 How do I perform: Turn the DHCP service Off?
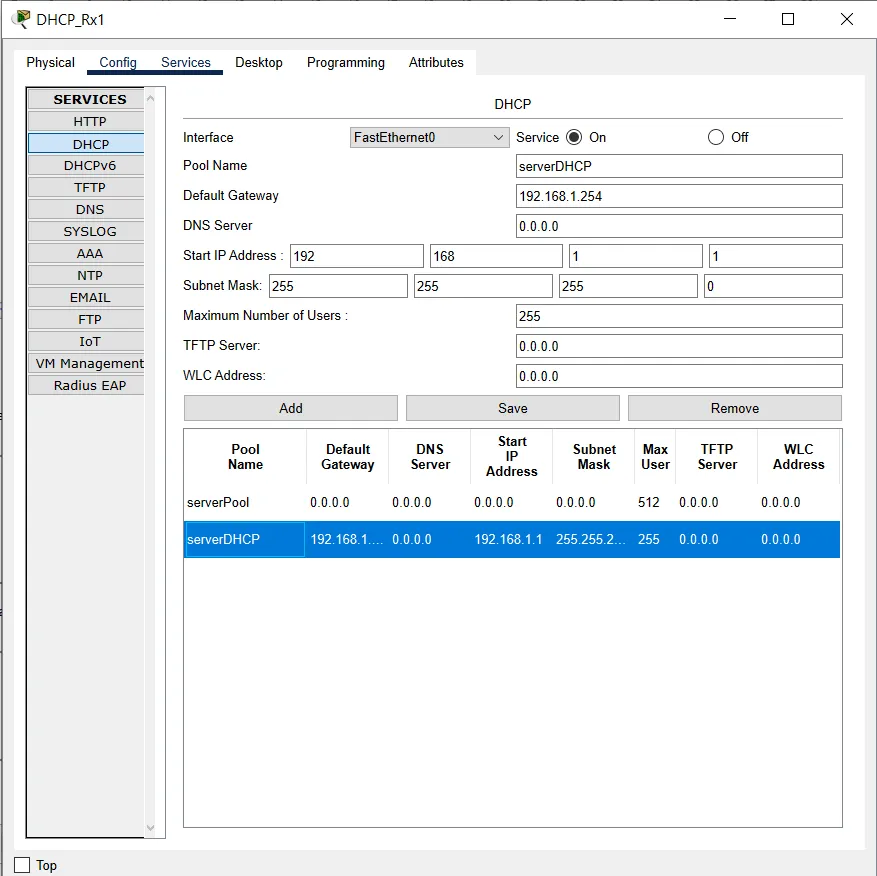point(716,137)
